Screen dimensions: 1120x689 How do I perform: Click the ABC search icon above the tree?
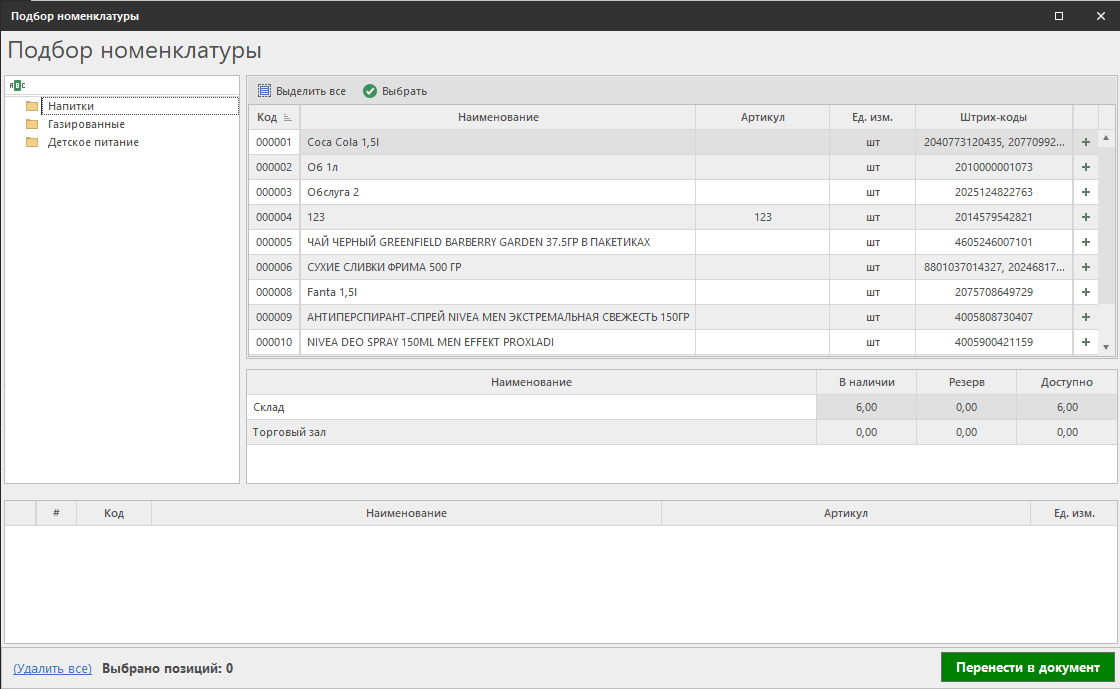coord(17,85)
